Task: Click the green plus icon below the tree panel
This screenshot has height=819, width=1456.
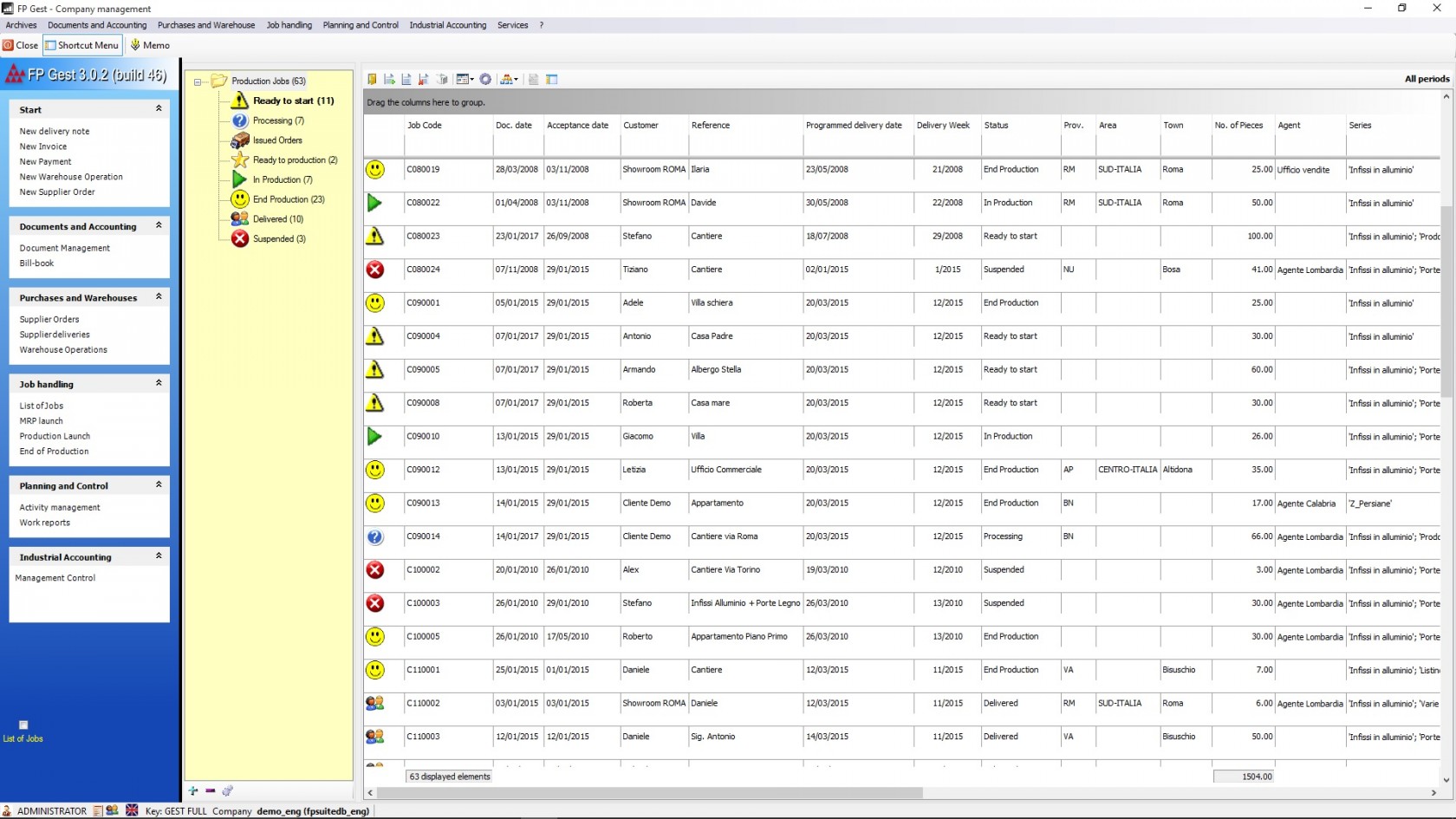Action: pos(193,791)
